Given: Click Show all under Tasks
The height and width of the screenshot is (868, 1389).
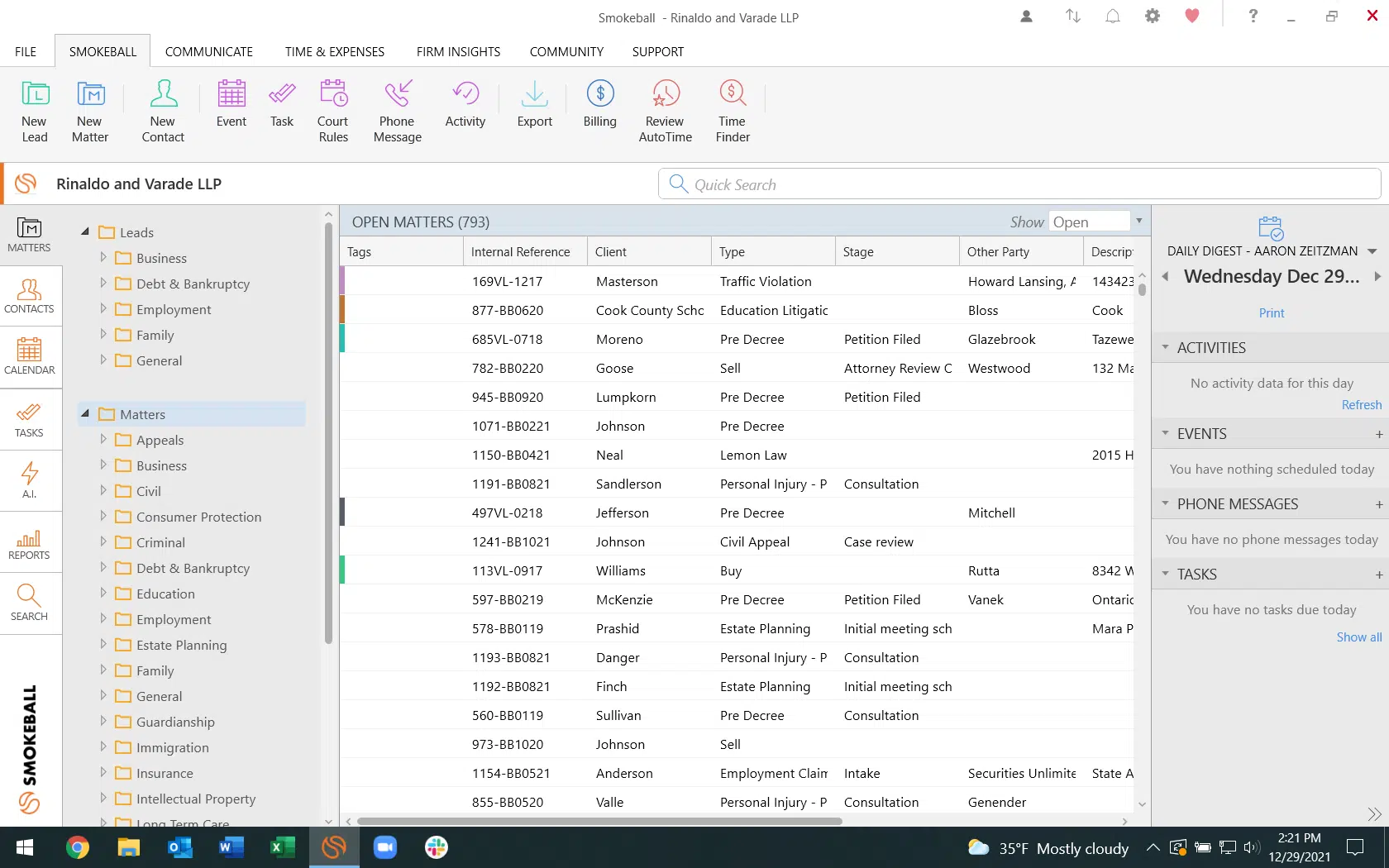Looking at the screenshot, I should coord(1358,637).
